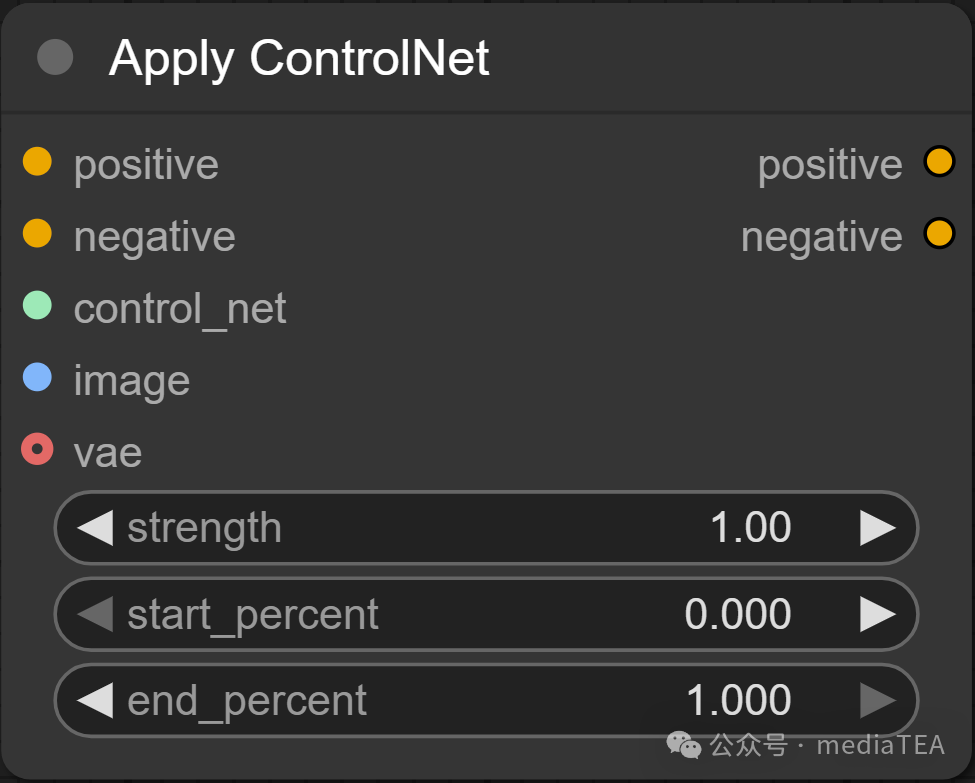
Task: Click the negative input connection dot
Action: [x=37, y=233]
